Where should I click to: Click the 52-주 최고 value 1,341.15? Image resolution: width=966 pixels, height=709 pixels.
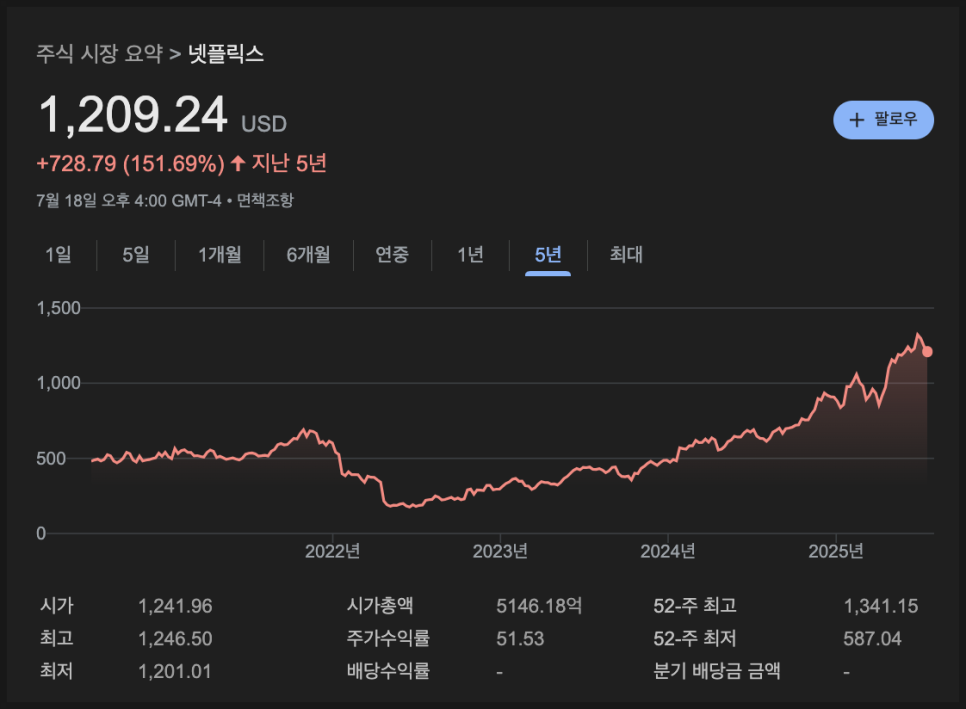tap(880, 606)
